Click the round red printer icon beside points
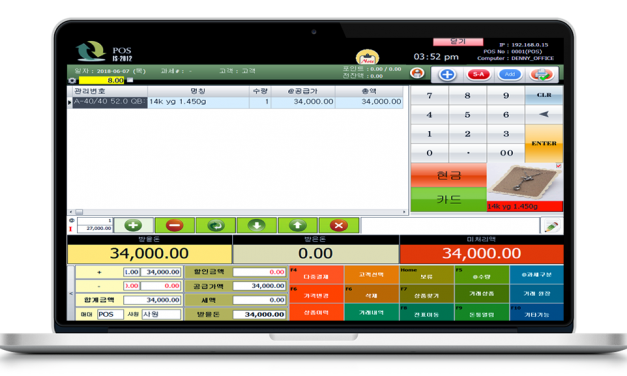627x376 pixels. click(417, 73)
